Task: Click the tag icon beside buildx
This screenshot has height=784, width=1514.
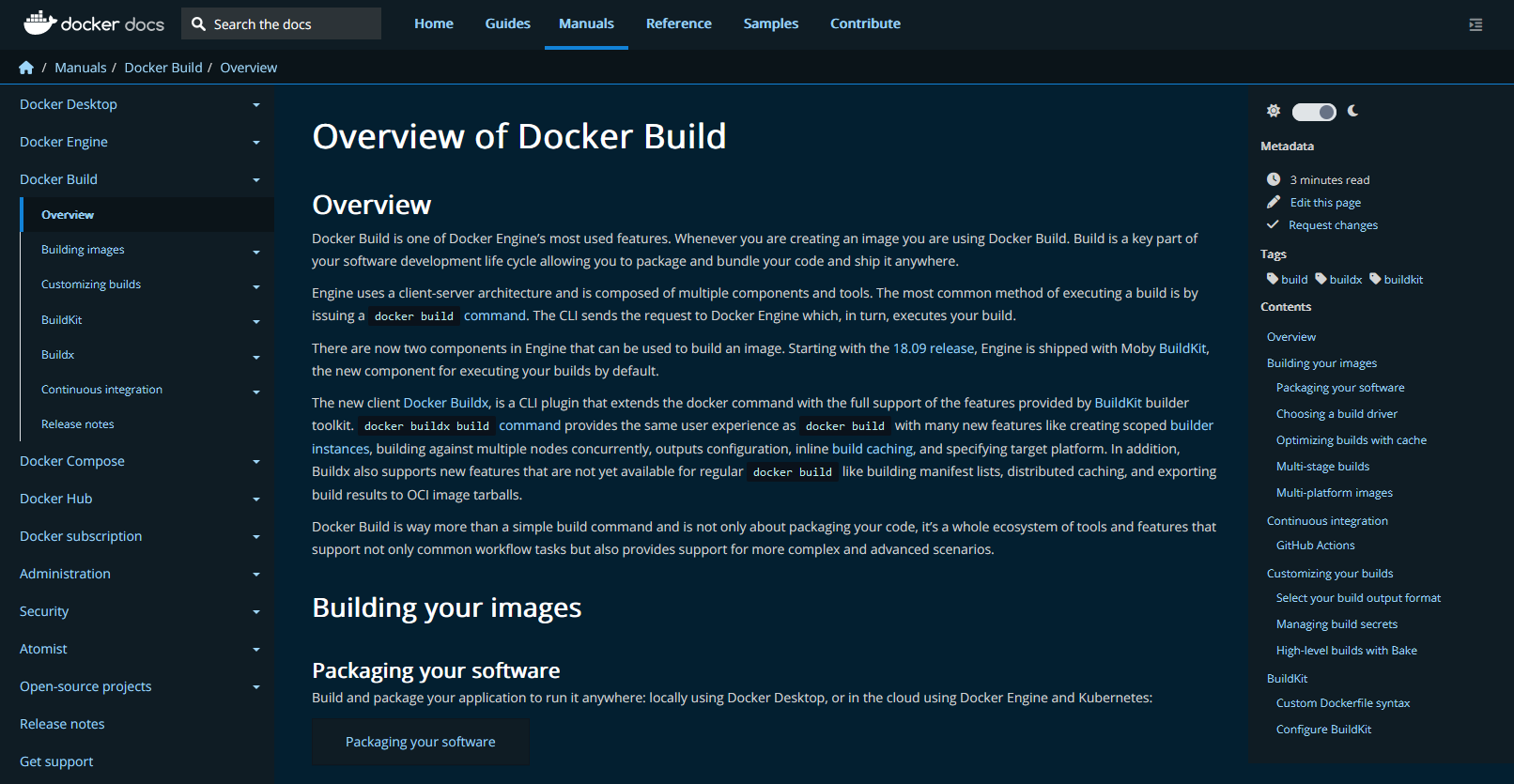Action: pyautogui.click(x=1321, y=279)
